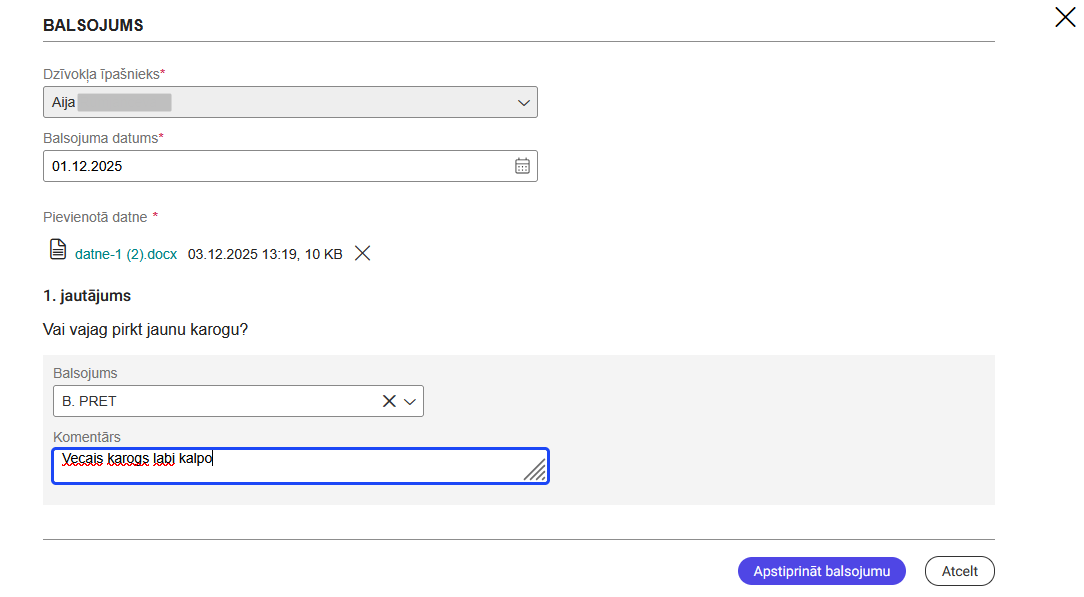Click the Komentārs label text
Screen dimensions: 1084x597
[87, 437]
